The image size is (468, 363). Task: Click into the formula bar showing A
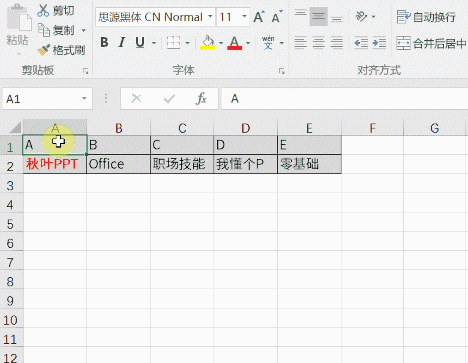pos(345,99)
